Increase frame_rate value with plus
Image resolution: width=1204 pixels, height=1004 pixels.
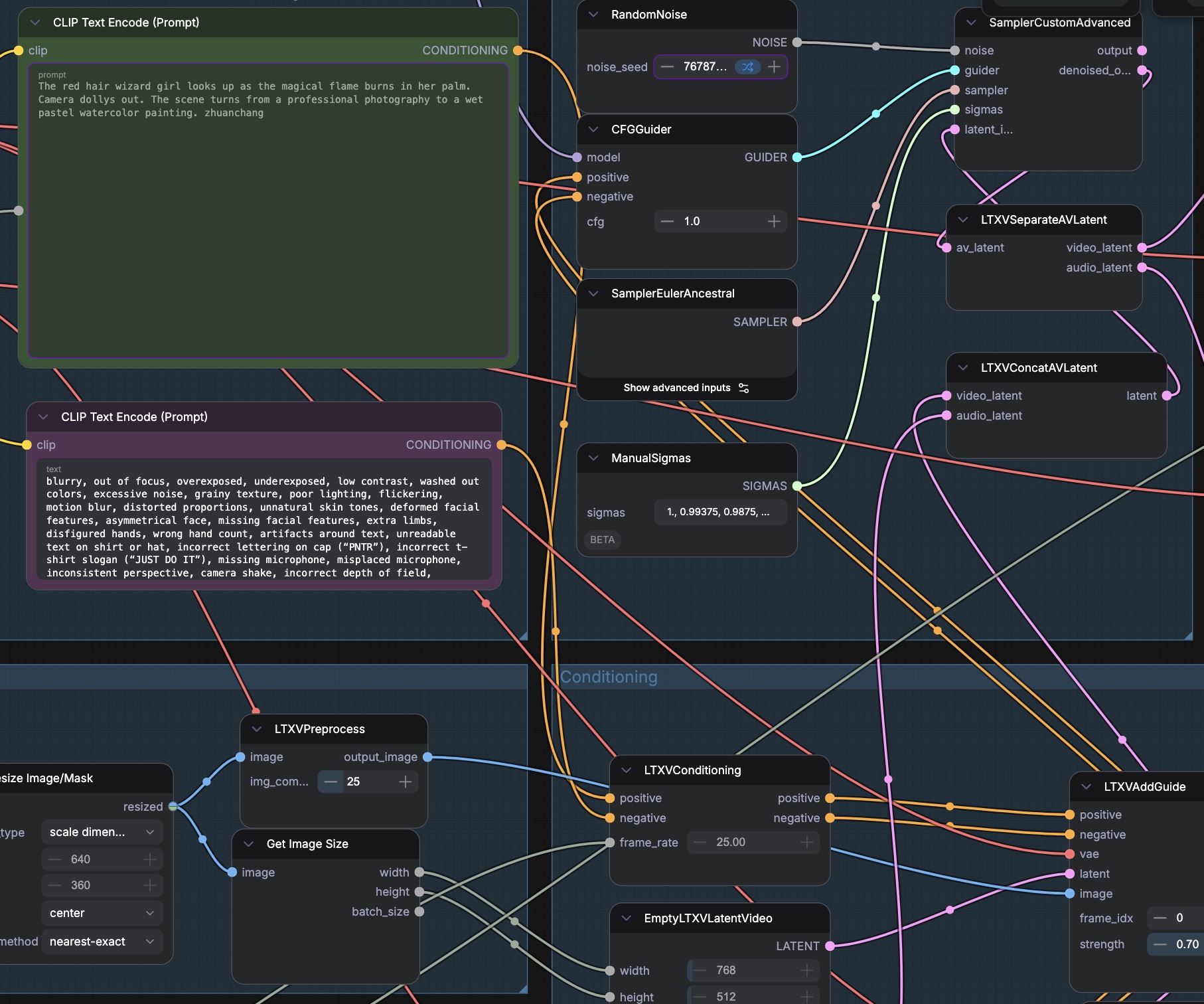point(807,842)
